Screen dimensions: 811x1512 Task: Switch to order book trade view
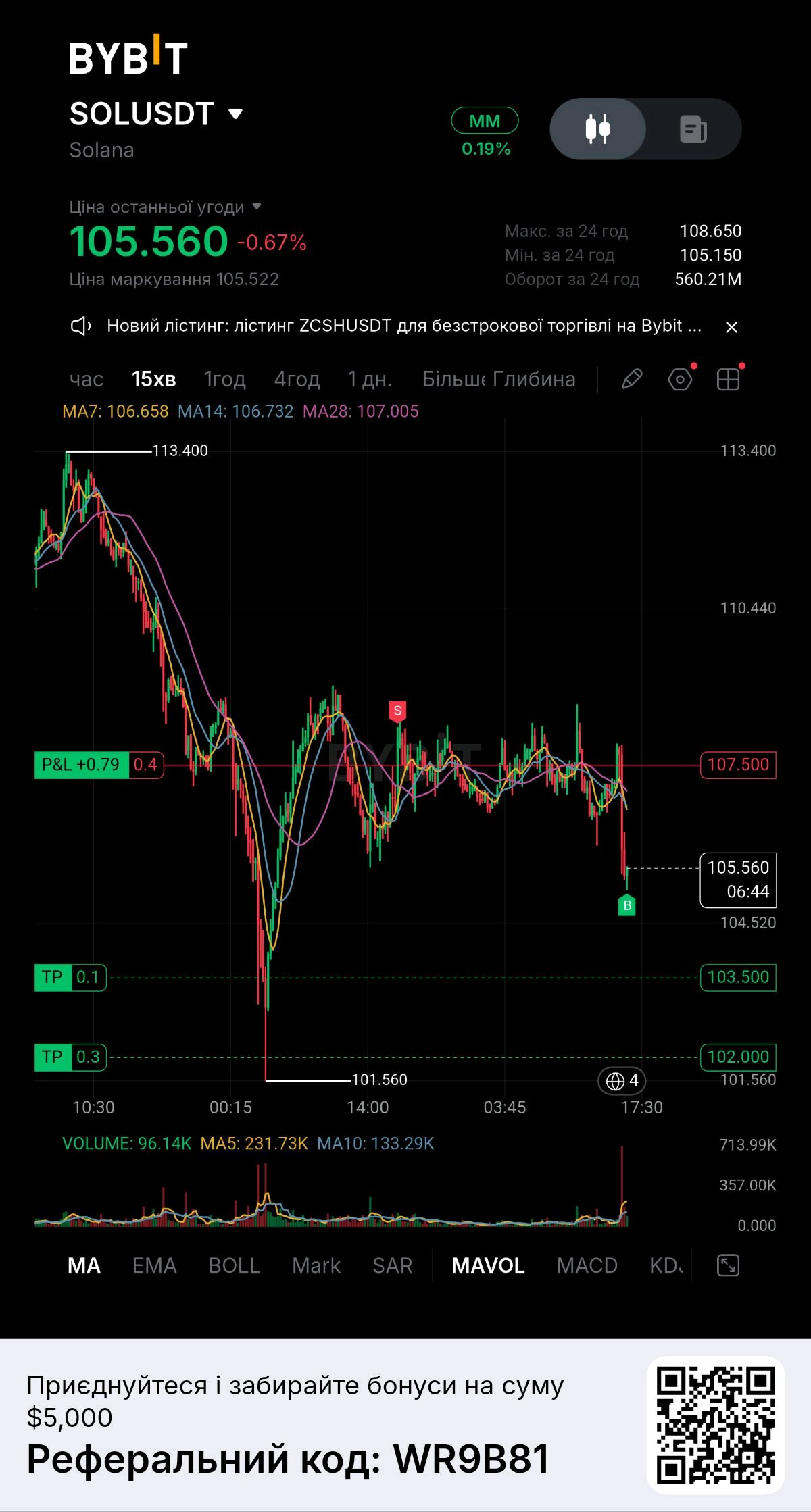(x=693, y=128)
